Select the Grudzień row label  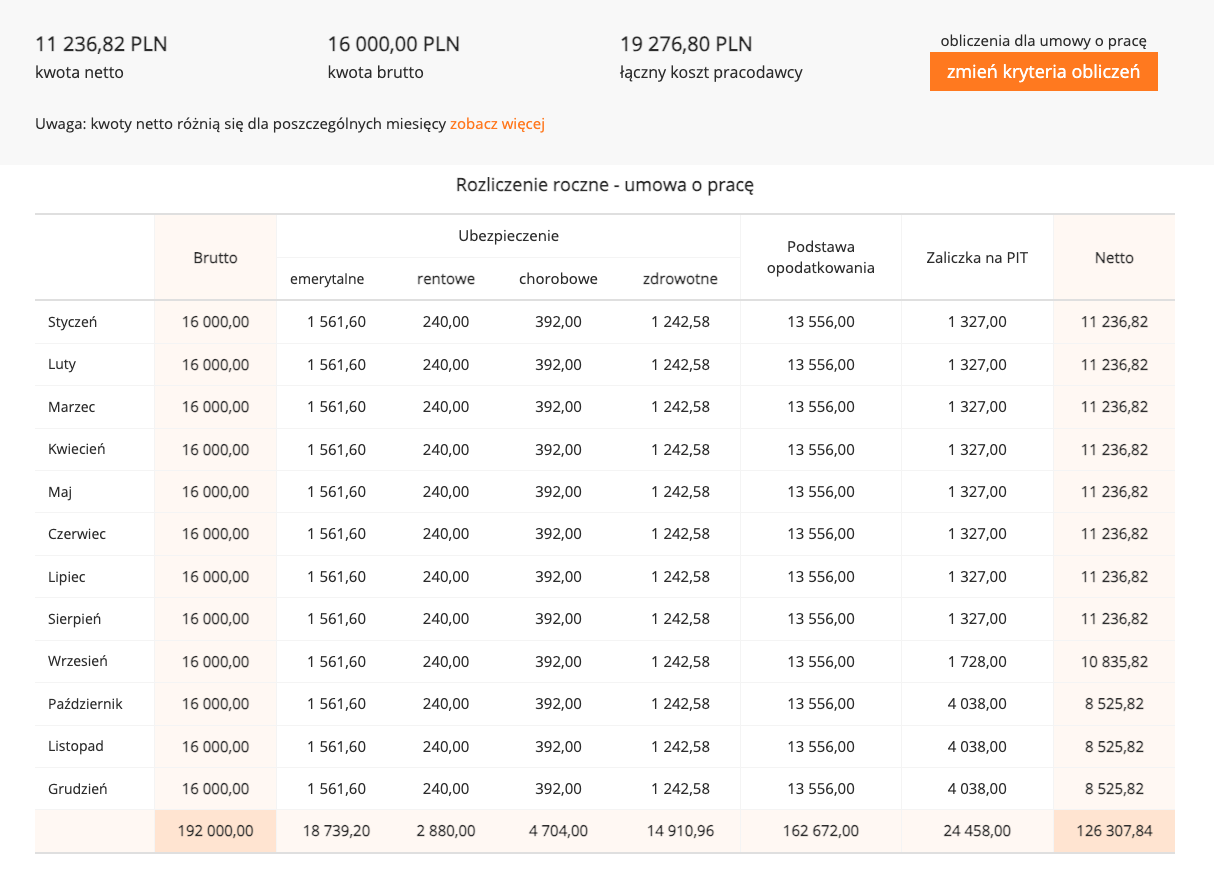click(x=77, y=788)
